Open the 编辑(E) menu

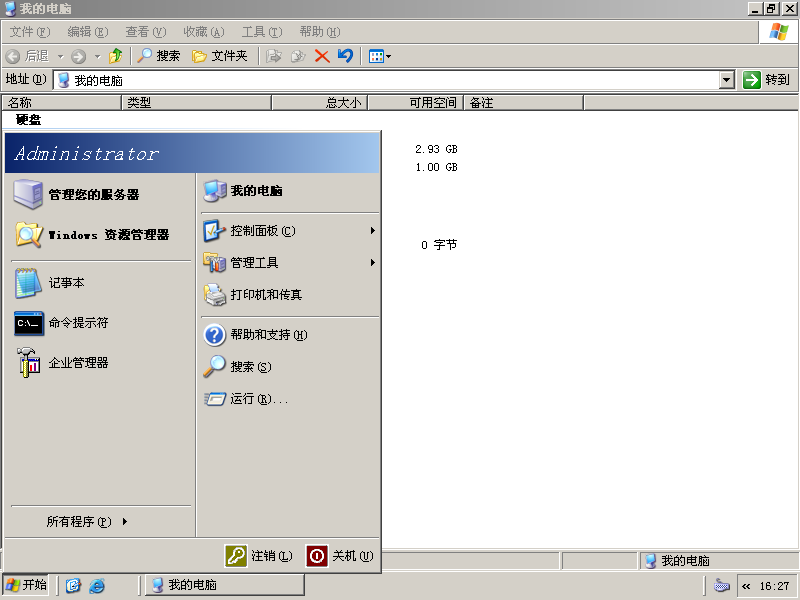[88, 32]
